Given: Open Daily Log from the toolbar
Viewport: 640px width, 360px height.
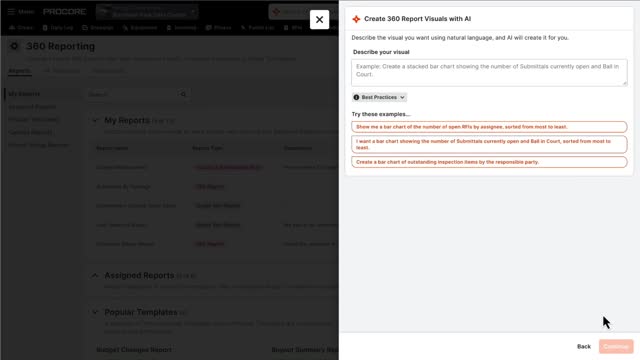Looking at the screenshot, I should 58,28.
